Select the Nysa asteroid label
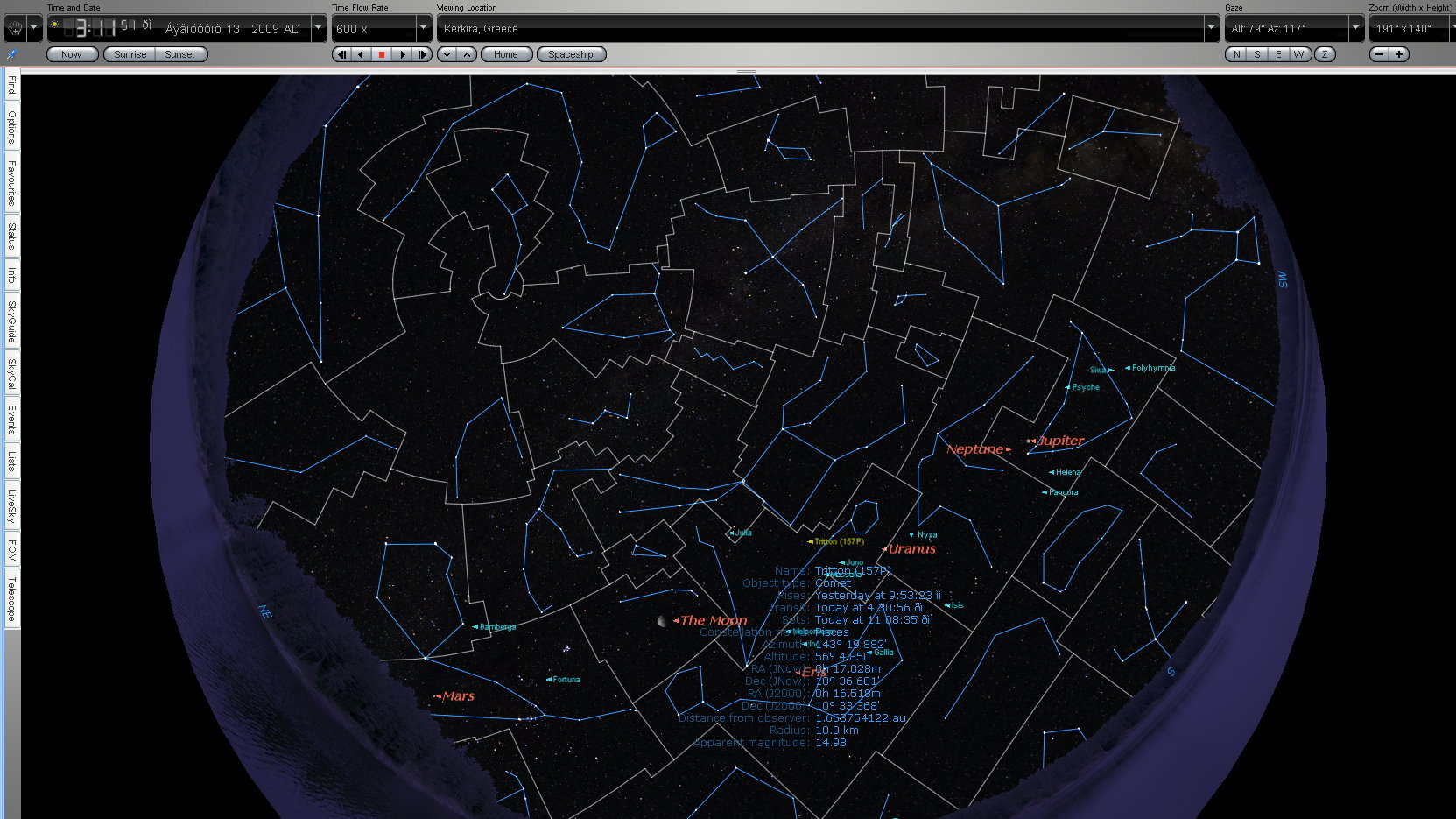Screen dimensions: 1456x819 pyautogui.click(x=927, y=535)
